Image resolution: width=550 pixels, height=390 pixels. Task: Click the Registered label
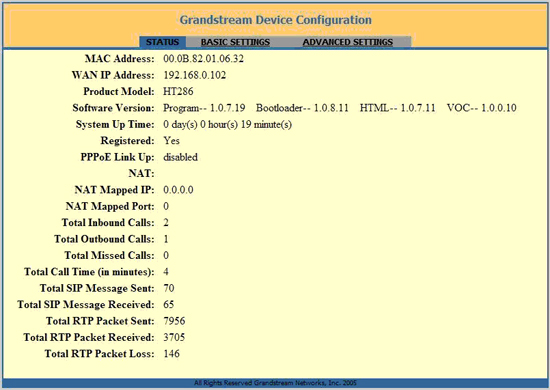[127, 141]
